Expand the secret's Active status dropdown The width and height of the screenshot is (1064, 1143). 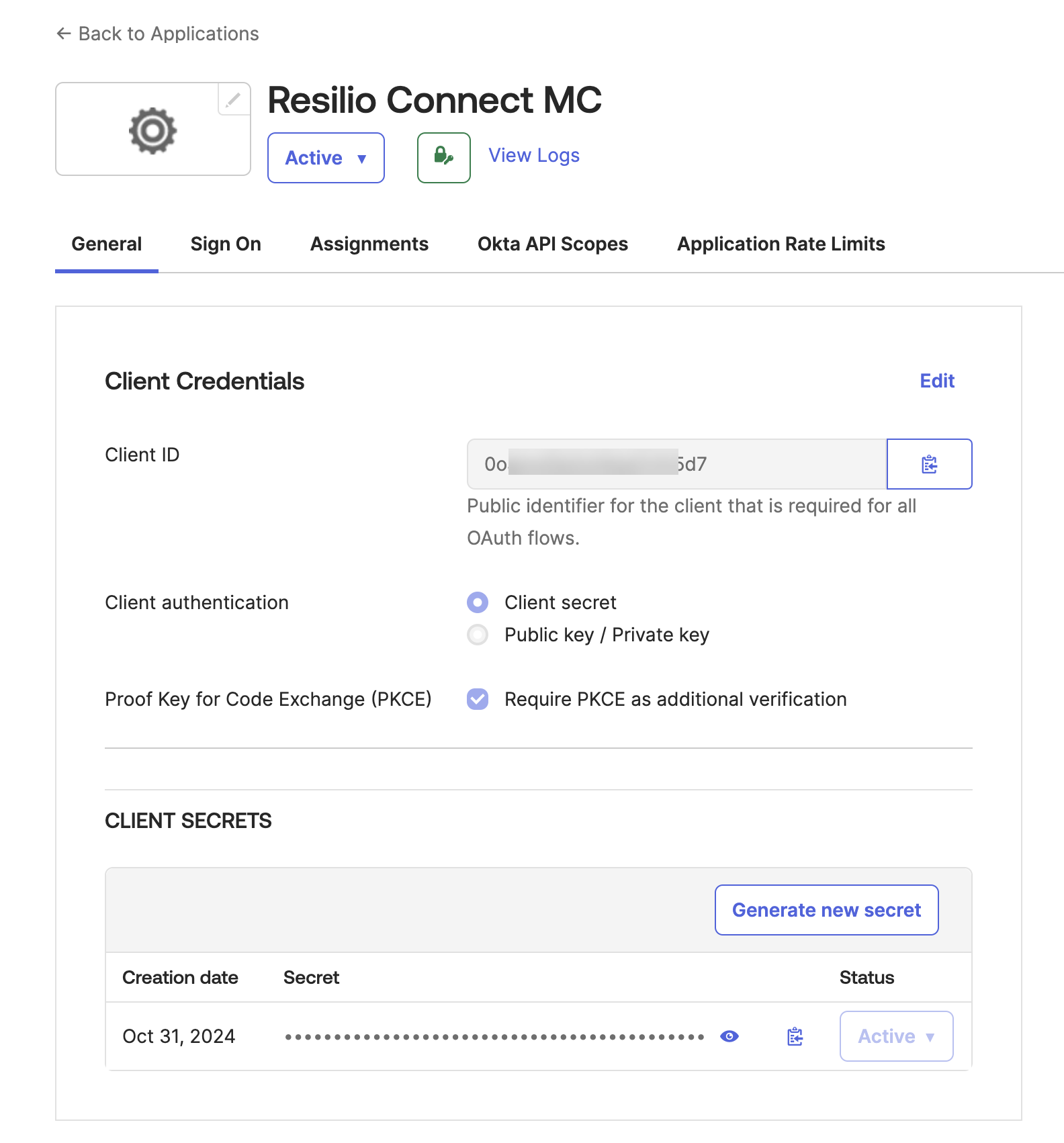tap(896, 1036)
